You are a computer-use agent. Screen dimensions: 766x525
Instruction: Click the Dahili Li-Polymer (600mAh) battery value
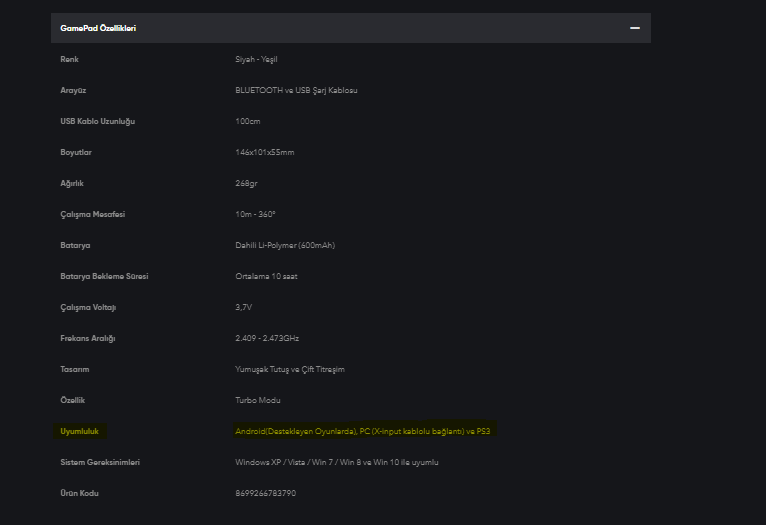pos(285,246)
